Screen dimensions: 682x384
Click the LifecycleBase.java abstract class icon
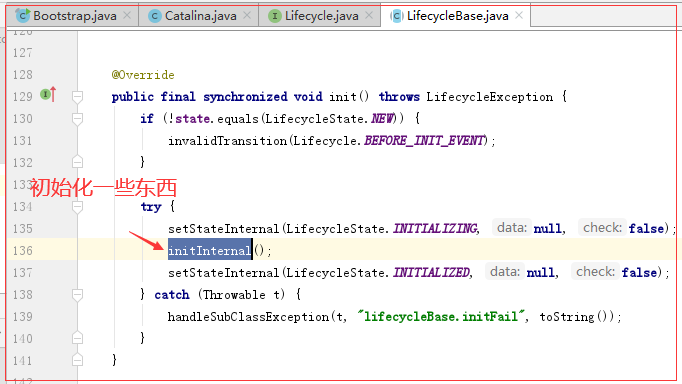tap(396, 16)
